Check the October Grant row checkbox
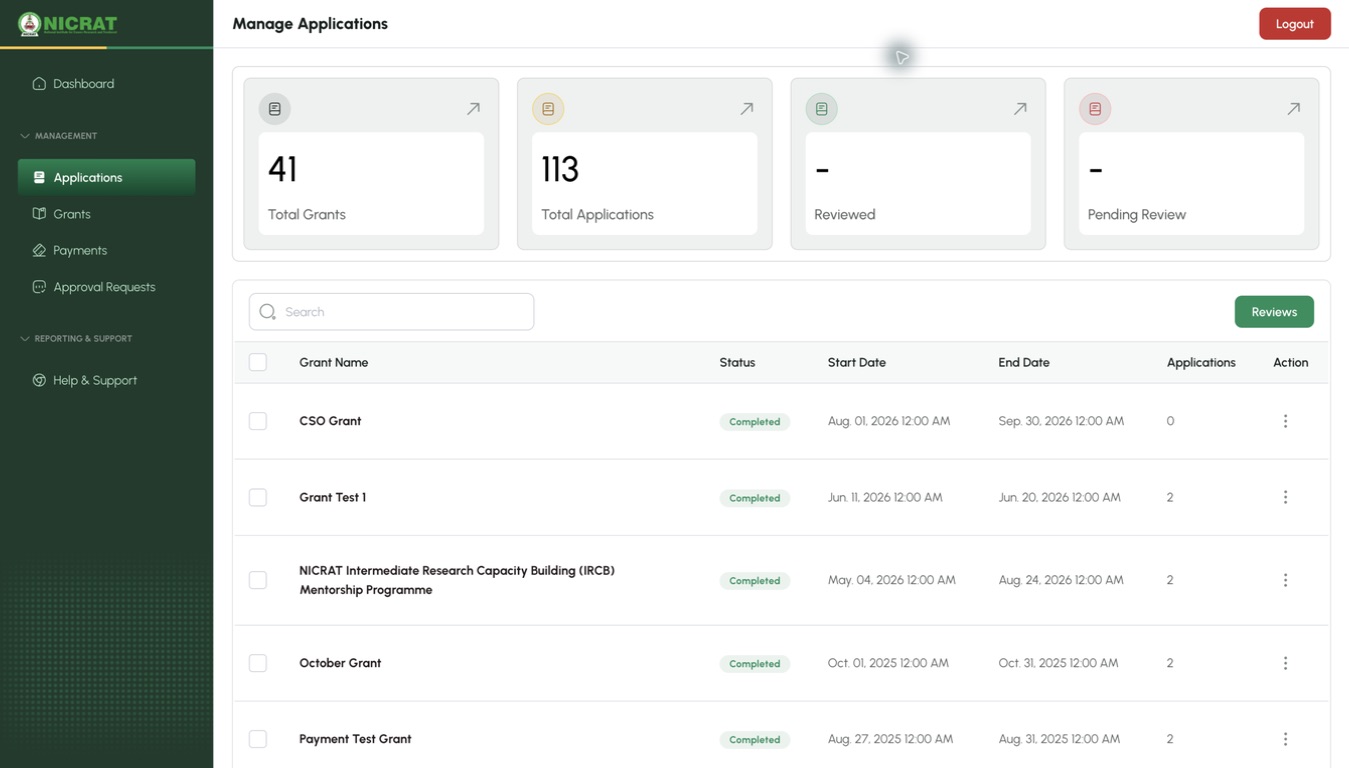The height and width of the screenshot is (768, 1349). (x=258, y=663)
